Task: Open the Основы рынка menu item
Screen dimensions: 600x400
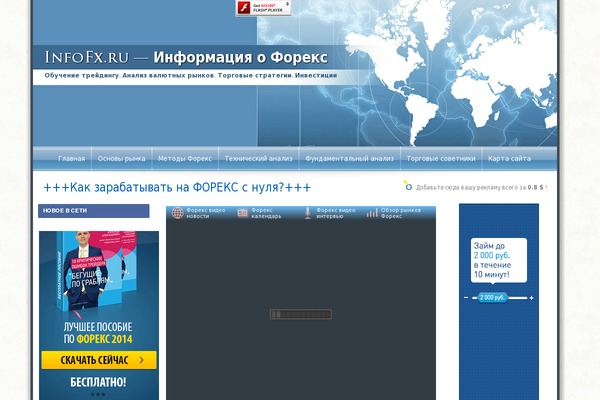Action: click(x=121, y=158)
